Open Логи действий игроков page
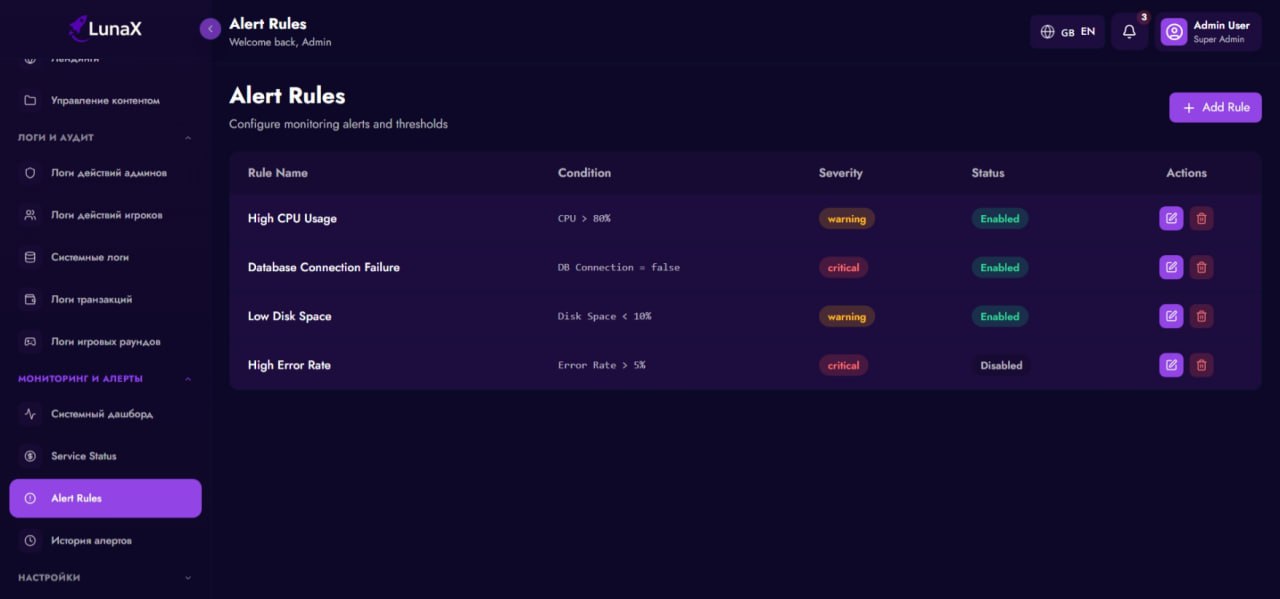 [x=105, y=215]
